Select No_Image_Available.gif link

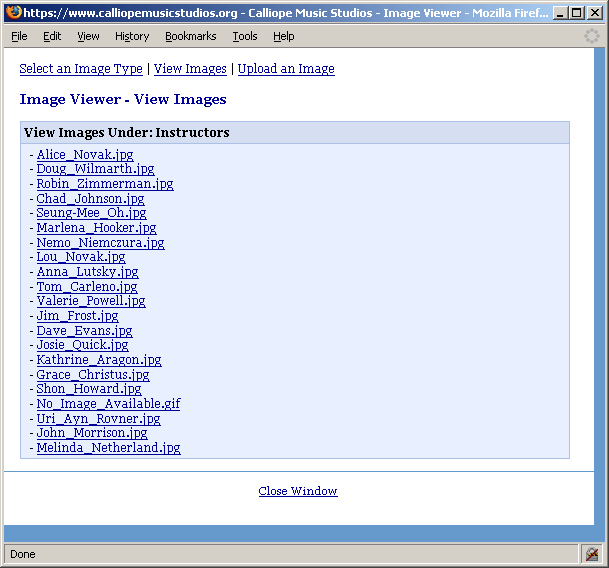[108, 404]
